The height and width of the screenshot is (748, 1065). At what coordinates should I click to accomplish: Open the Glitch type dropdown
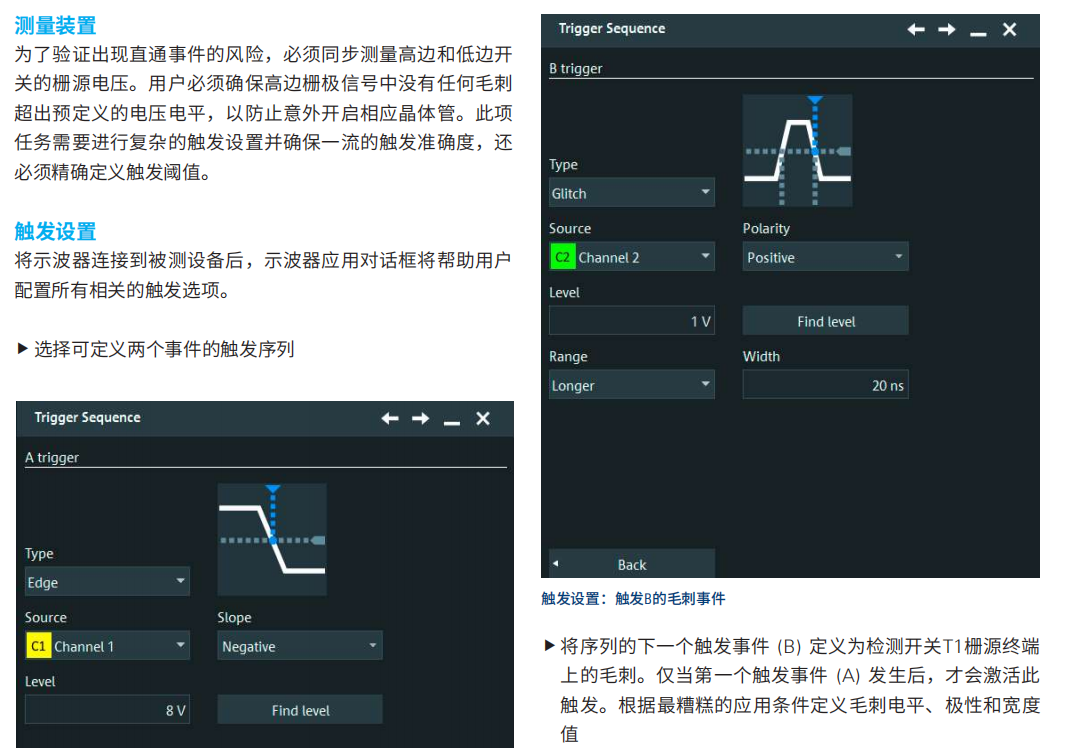click(x=632, y=193)
